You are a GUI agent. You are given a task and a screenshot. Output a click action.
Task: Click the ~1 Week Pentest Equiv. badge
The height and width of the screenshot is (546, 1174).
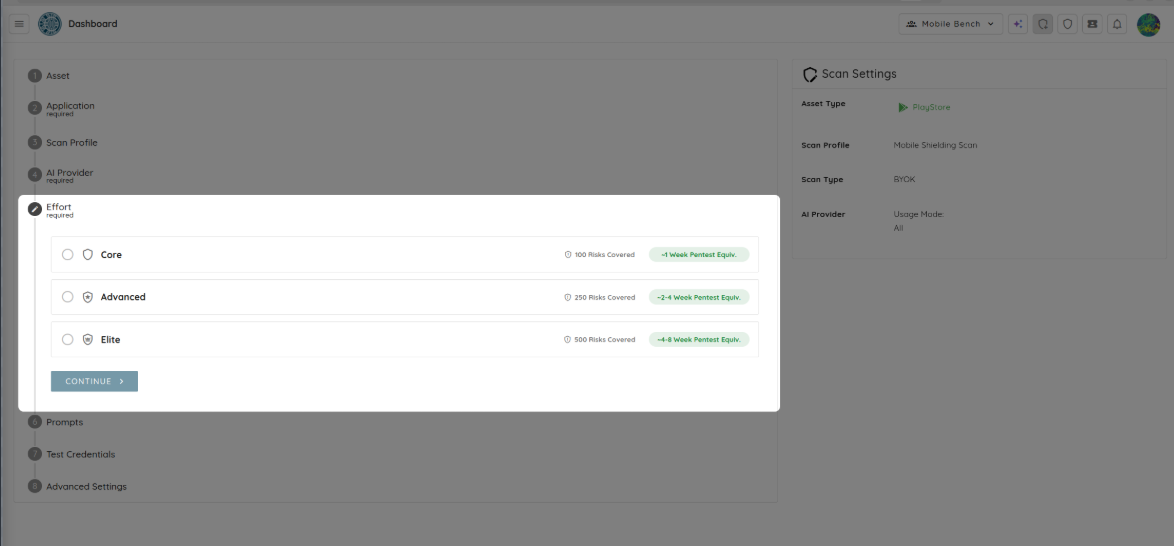tap(699, 255)
